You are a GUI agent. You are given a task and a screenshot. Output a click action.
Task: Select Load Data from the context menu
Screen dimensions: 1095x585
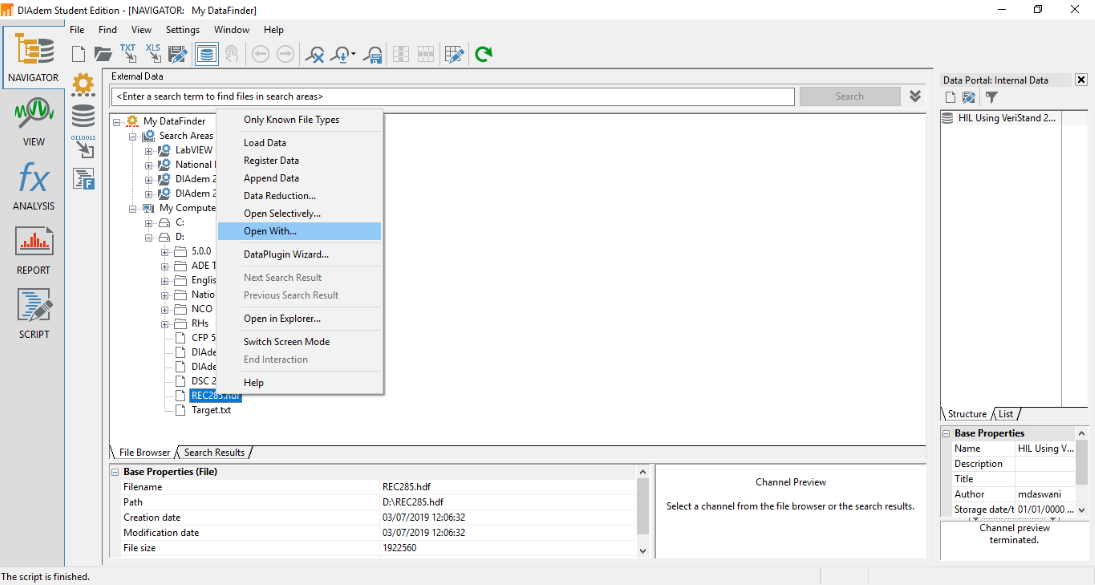[262, 142]
